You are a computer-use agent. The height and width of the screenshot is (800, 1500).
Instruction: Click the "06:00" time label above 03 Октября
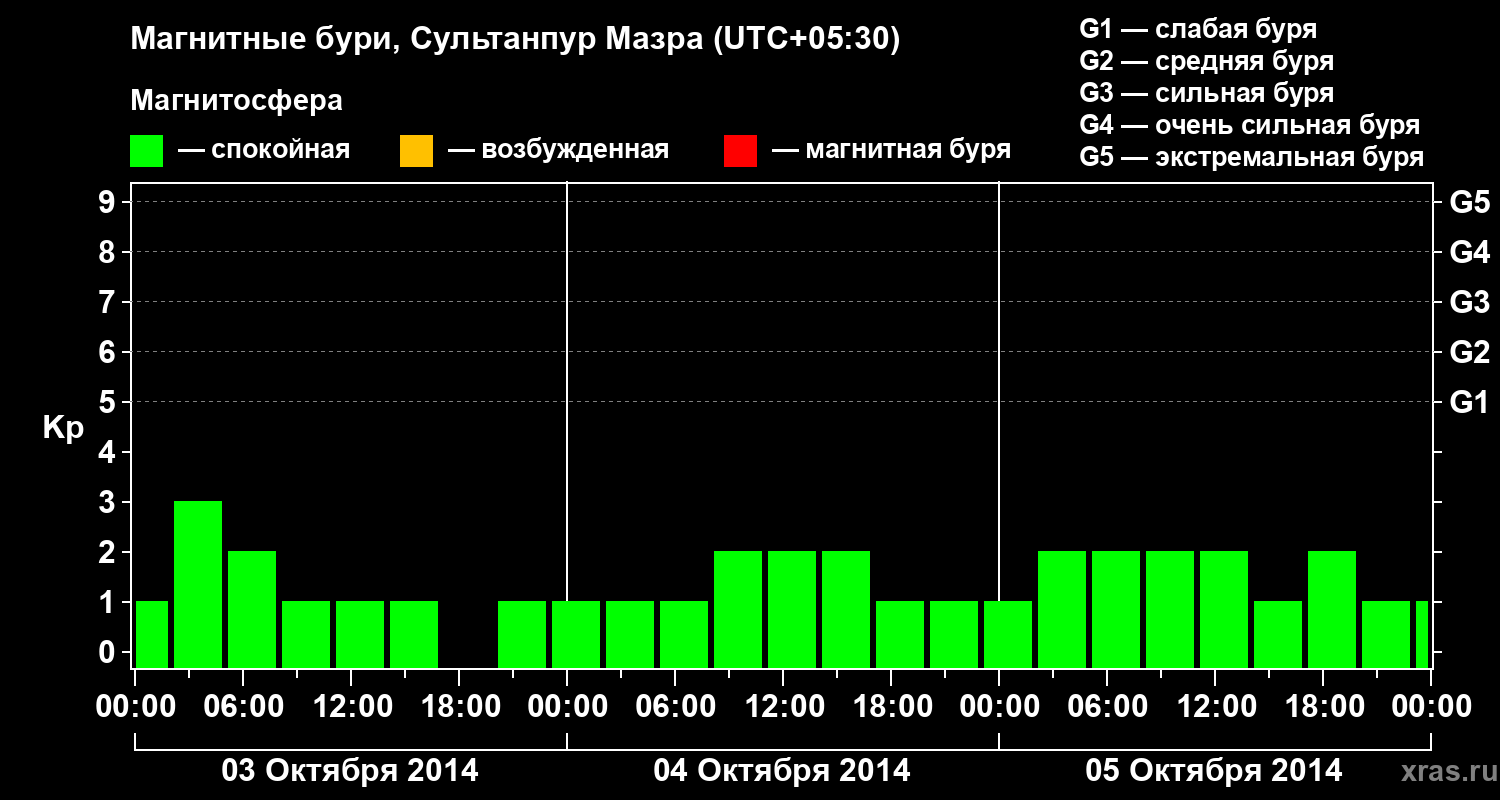[244, 707]
